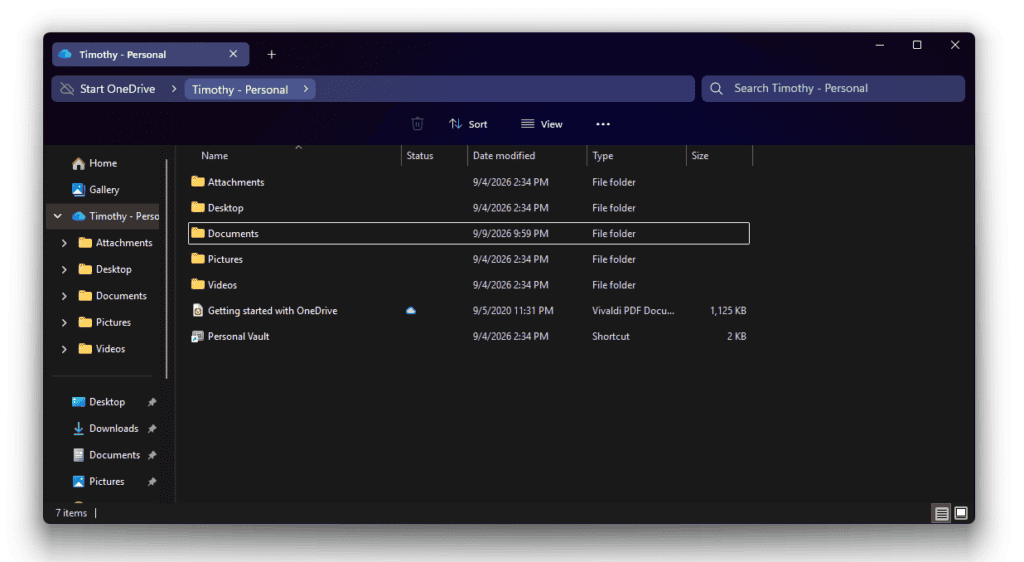1024x562 pixels.
Task: Expand the chevron after Start OneDrive
Action: coord(174,89)
